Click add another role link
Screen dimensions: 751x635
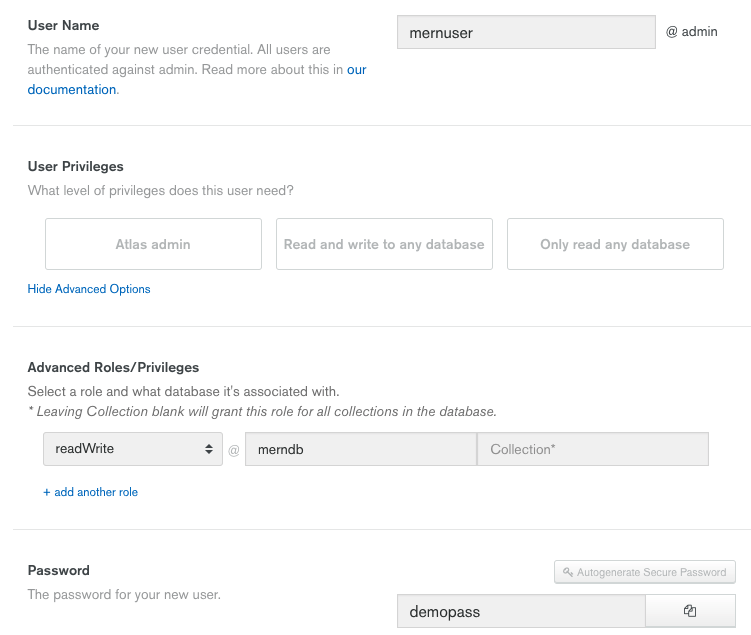(x=96, y=492)
